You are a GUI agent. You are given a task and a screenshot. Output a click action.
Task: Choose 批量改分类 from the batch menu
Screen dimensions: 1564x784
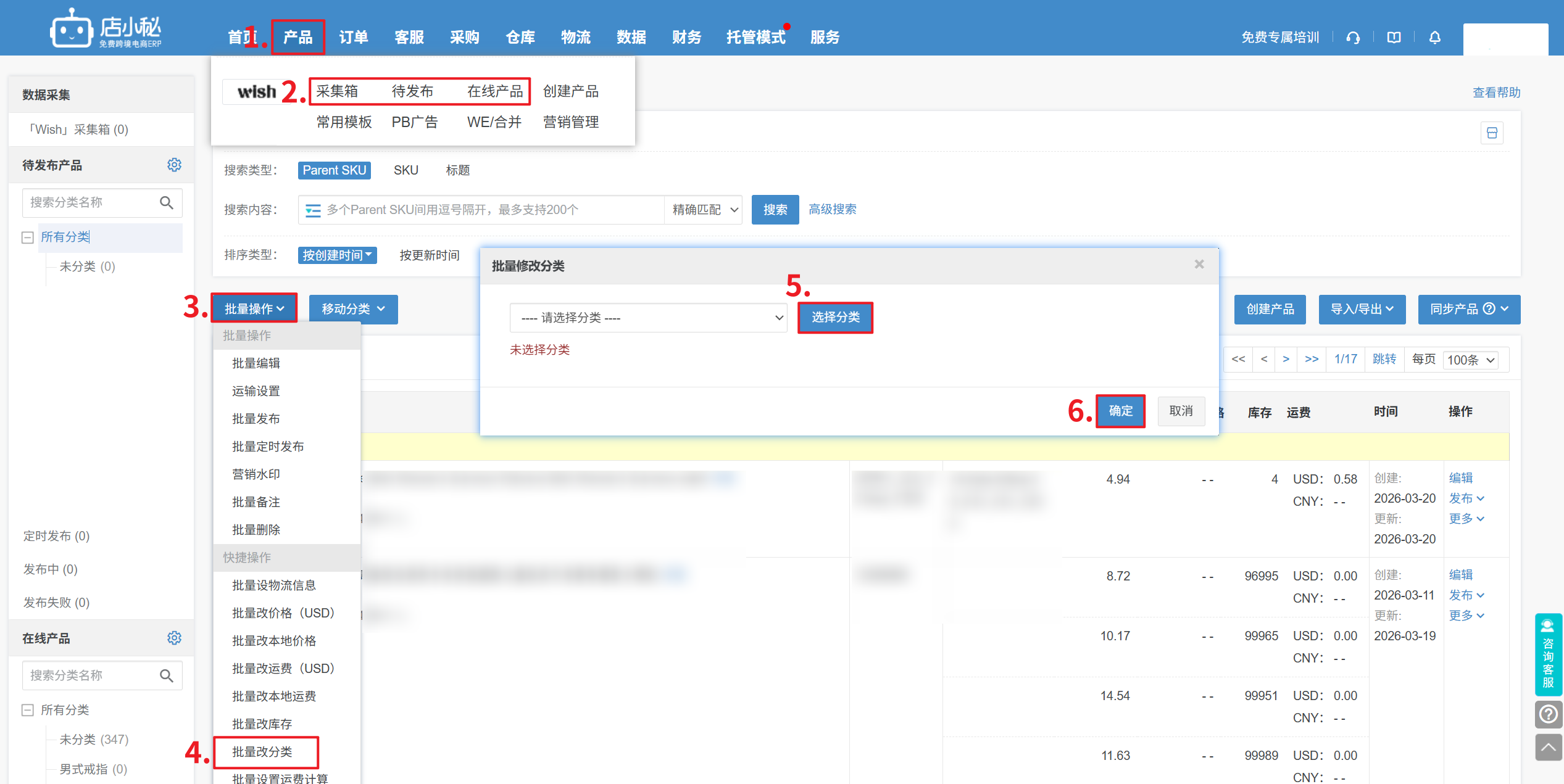click(x=262, y=751)
